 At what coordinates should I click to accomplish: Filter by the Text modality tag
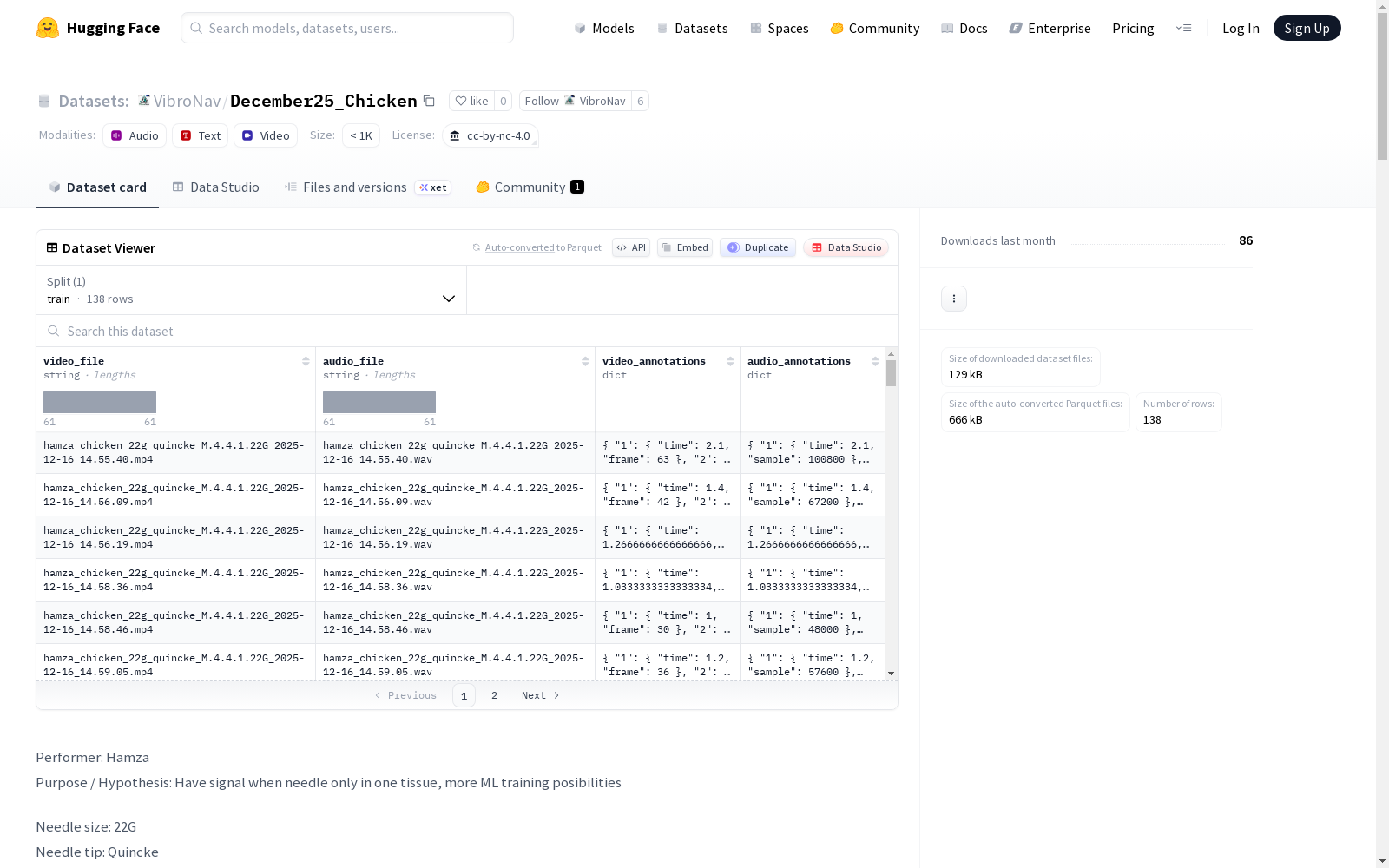coord(200,135)
